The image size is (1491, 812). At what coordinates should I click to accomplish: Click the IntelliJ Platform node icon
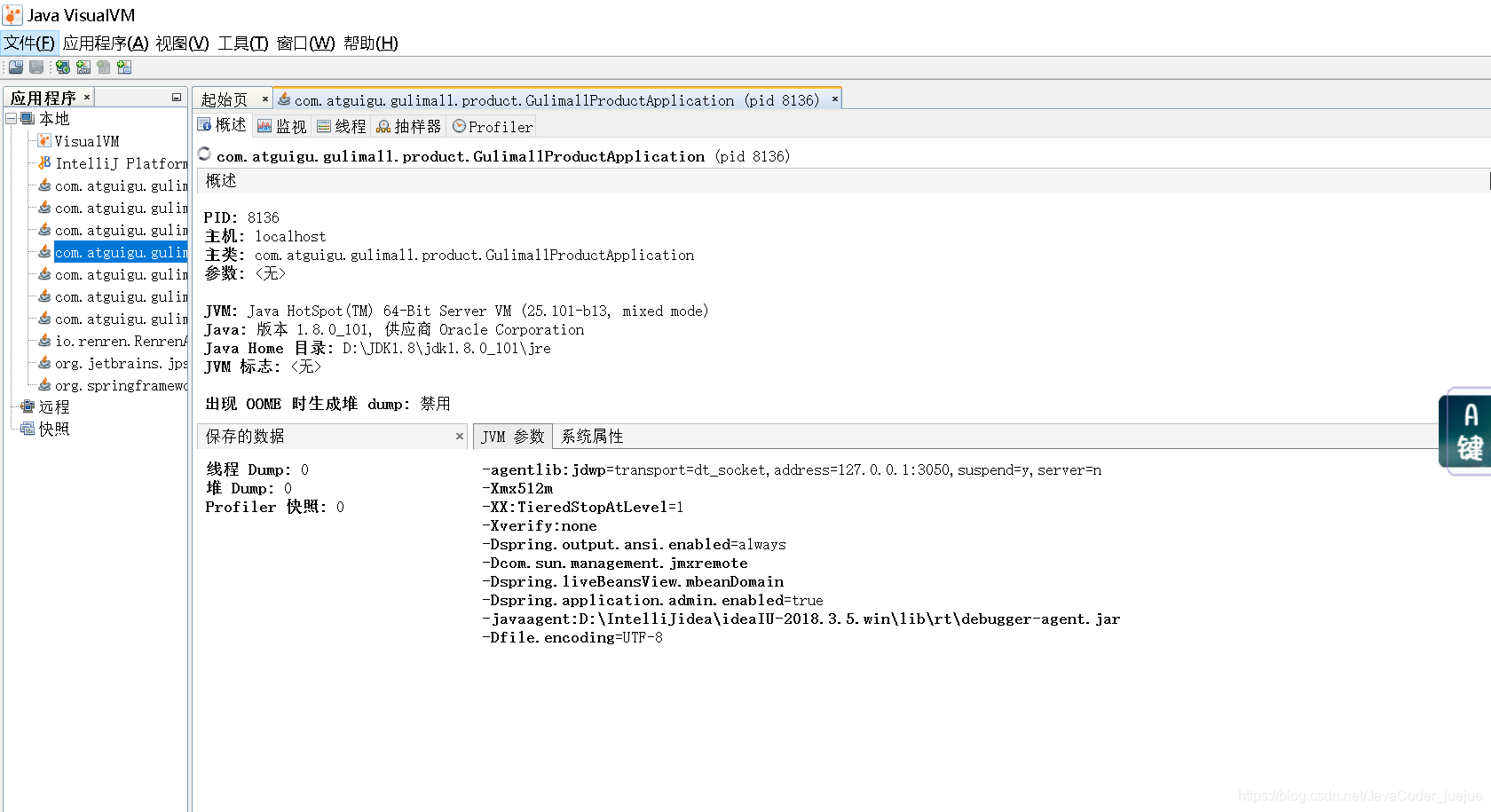pos(44,163)
